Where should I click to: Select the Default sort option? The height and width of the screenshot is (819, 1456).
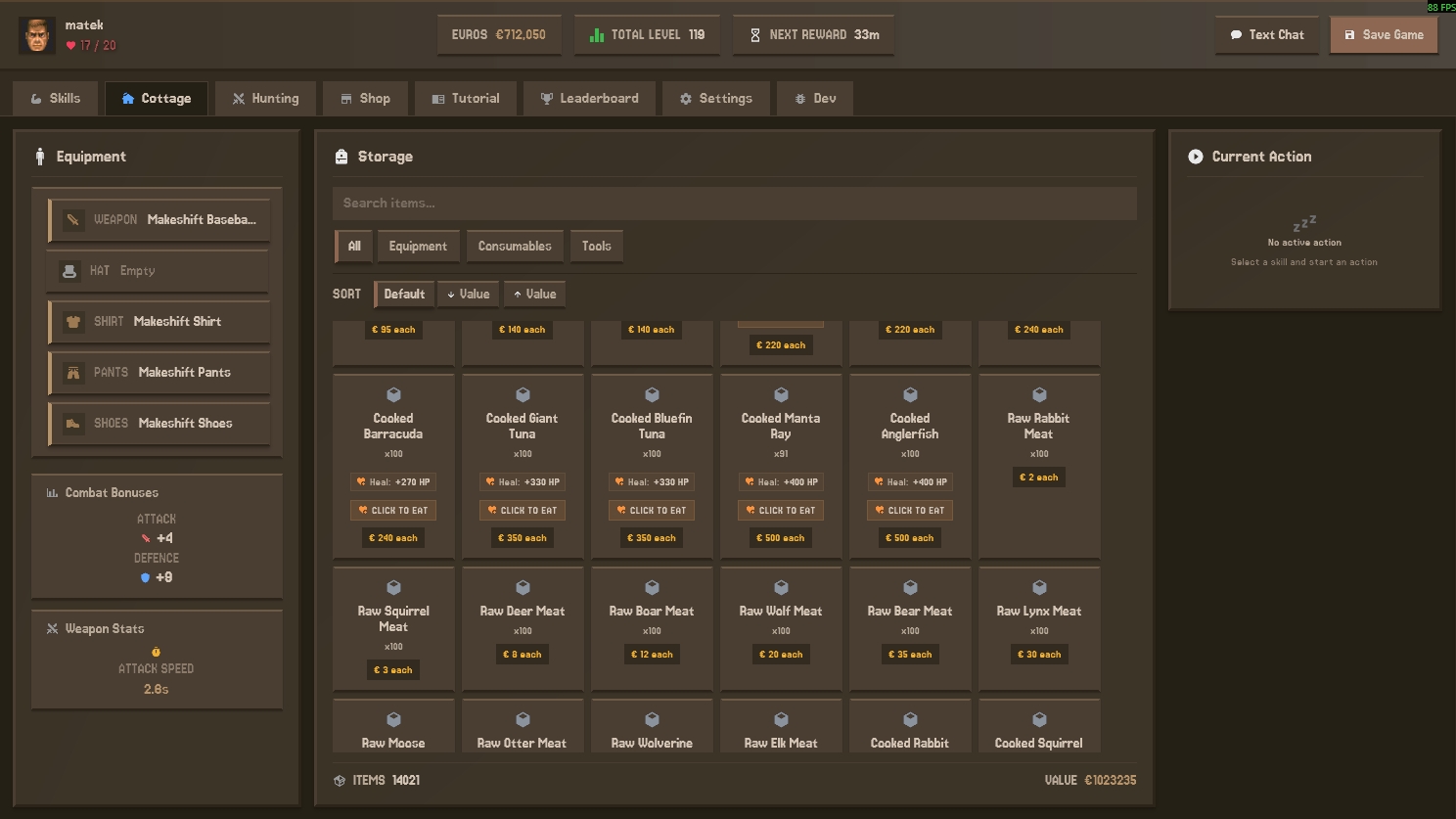click(x=403, y=295)
